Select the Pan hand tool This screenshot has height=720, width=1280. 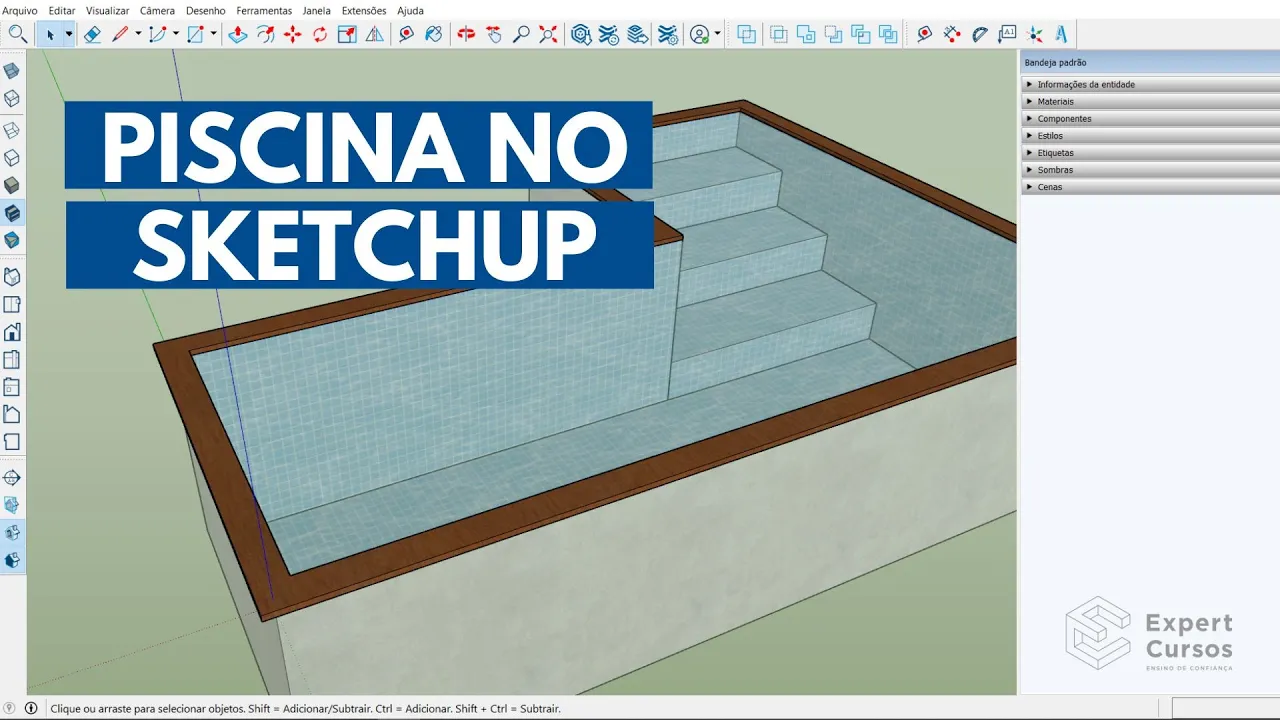tap(494, 34)
